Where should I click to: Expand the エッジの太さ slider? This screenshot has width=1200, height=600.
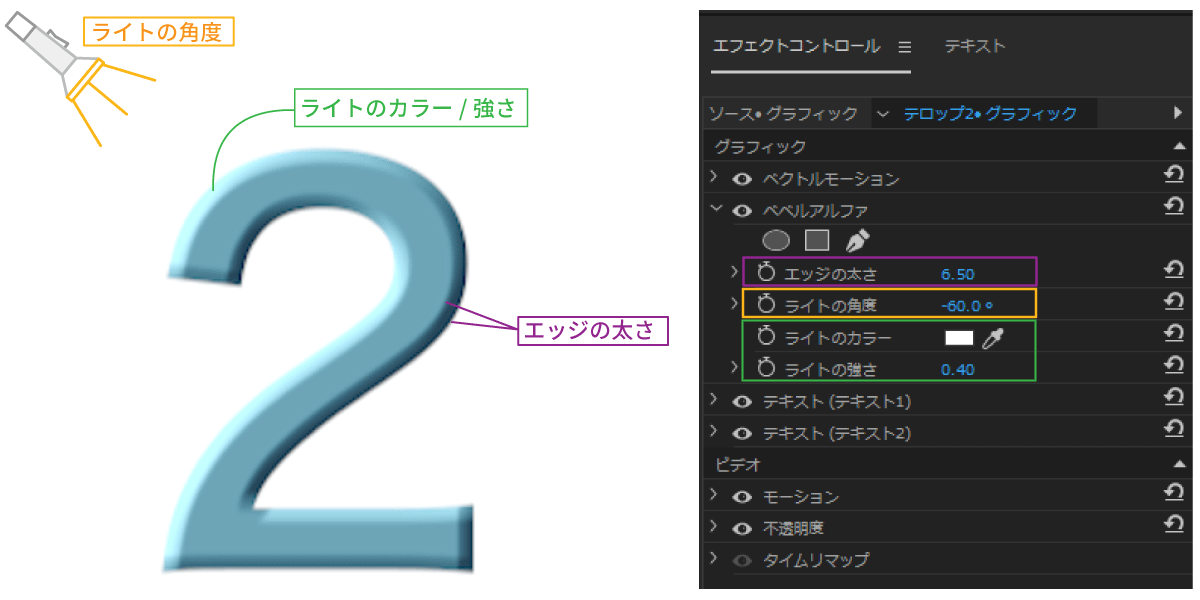pos(735,272)
